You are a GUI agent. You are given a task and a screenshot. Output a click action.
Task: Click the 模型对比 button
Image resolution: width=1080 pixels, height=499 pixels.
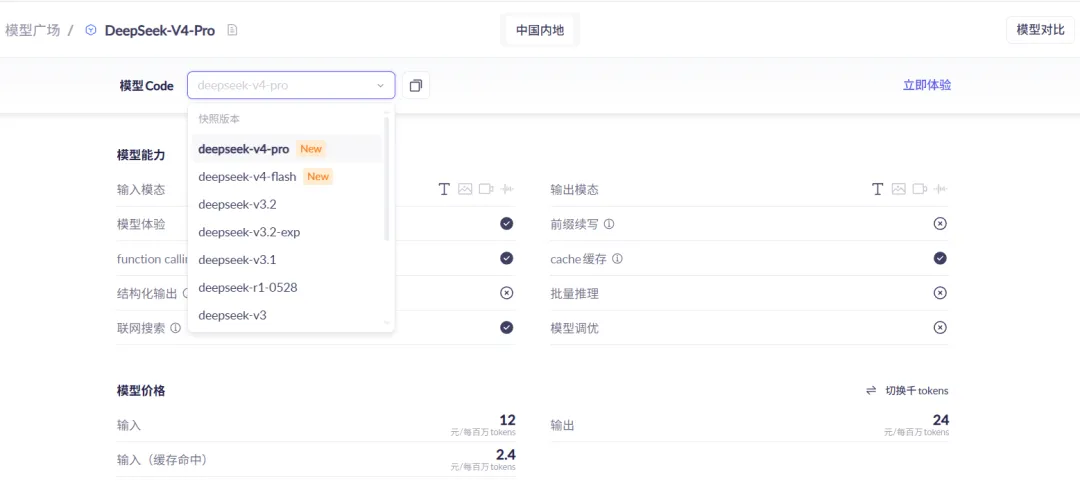[1040, 30]
